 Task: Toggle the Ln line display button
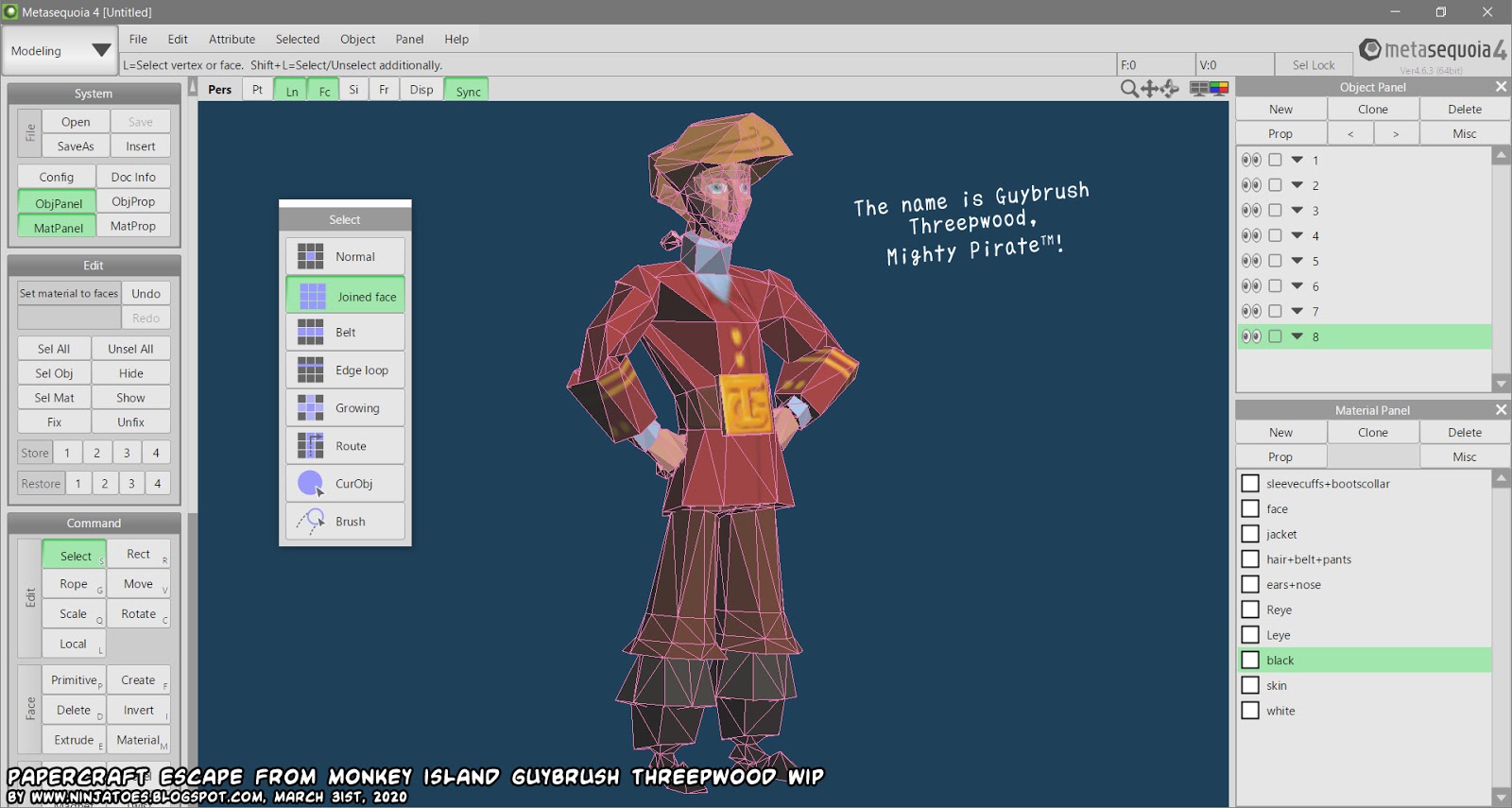291,90
